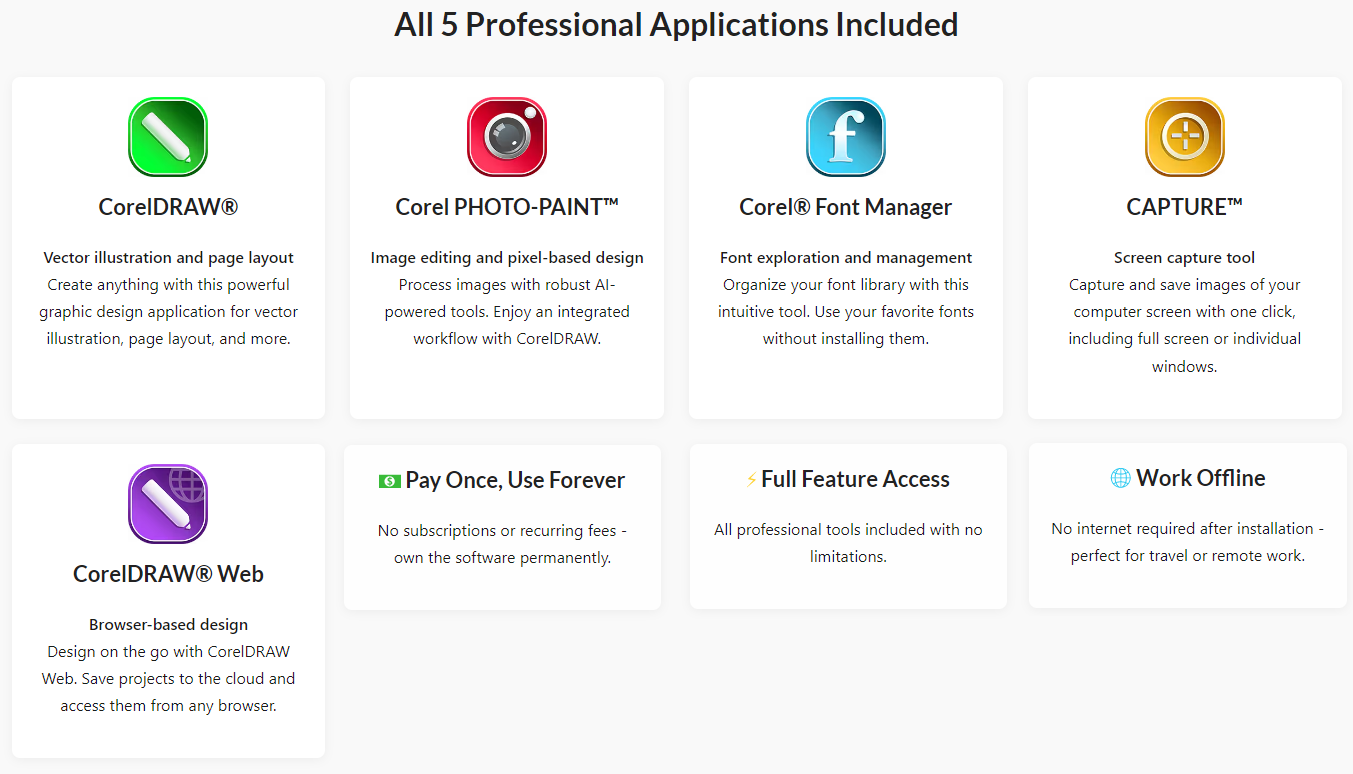
Task: Click the orange CAPTURE crosshair icon
Action: (1185, 137)
